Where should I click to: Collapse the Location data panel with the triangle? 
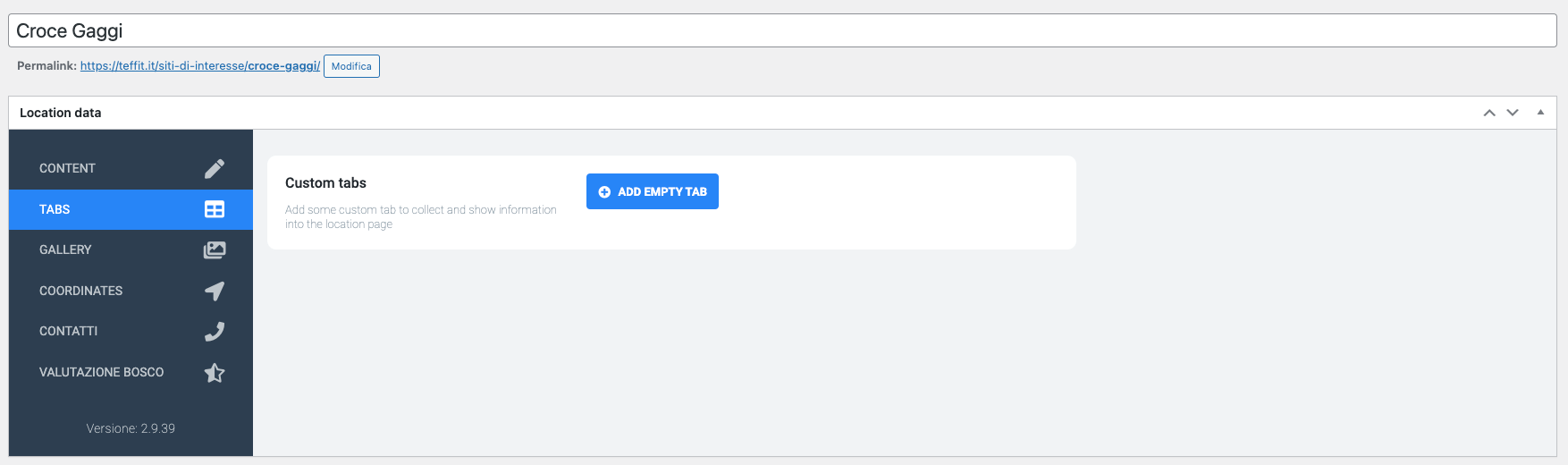pyautogui.click(x=1540, y=113)
